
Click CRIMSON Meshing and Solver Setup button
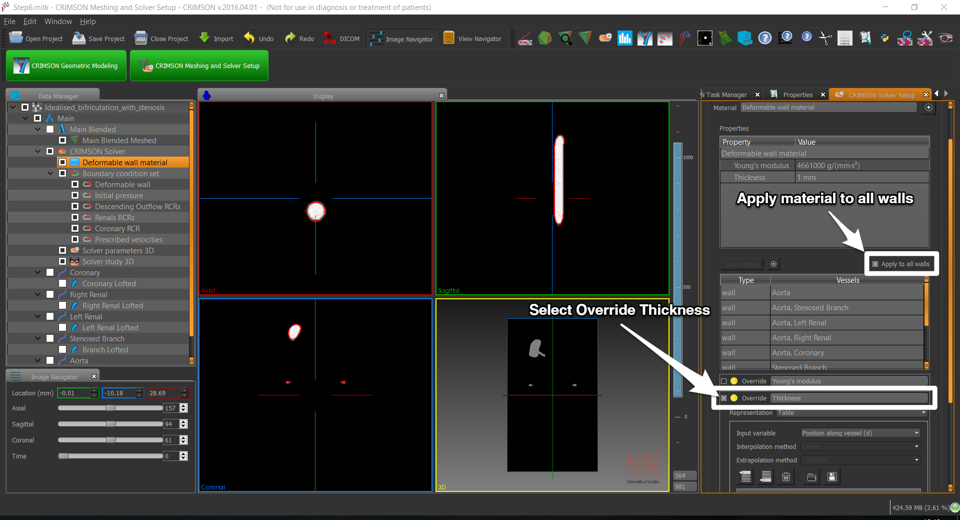pyautogui.click(x=199, y=66)
